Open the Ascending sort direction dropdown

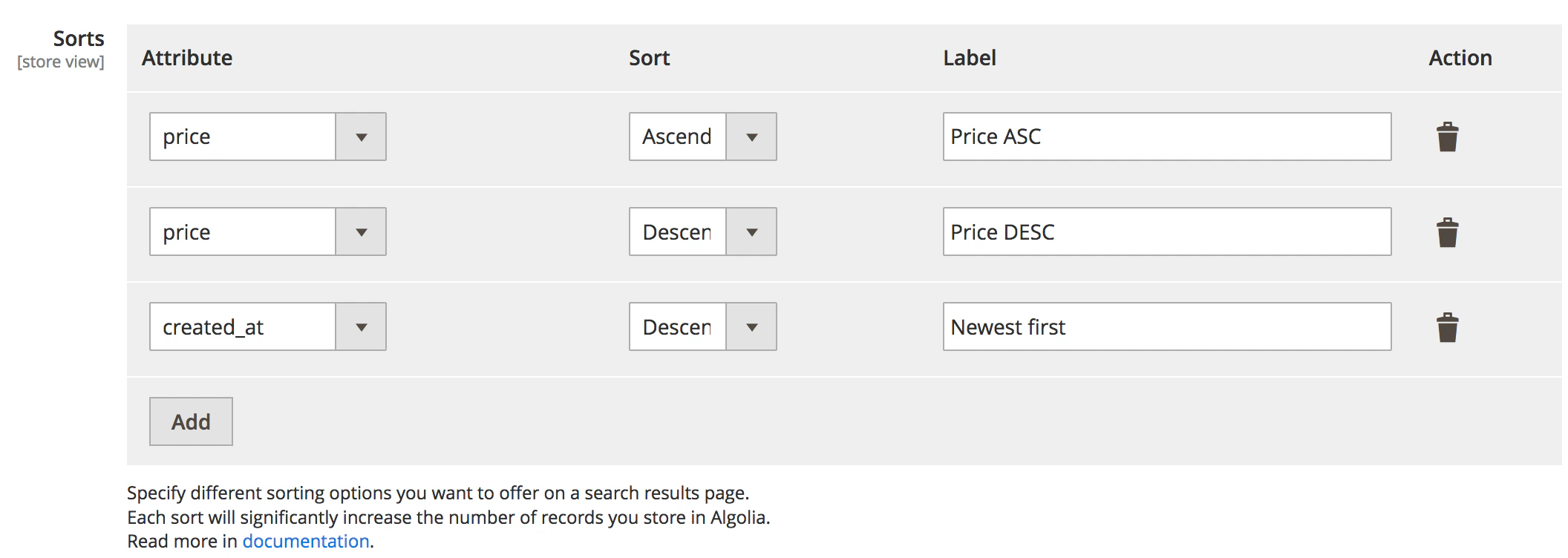point(752,137)
